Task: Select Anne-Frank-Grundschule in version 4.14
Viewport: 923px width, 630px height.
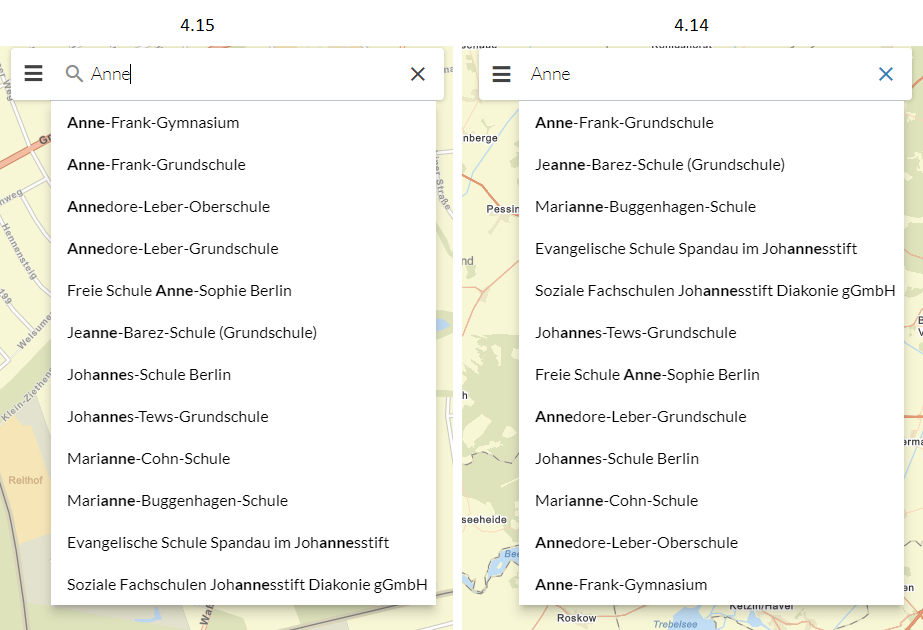Action: pos(625,122)
